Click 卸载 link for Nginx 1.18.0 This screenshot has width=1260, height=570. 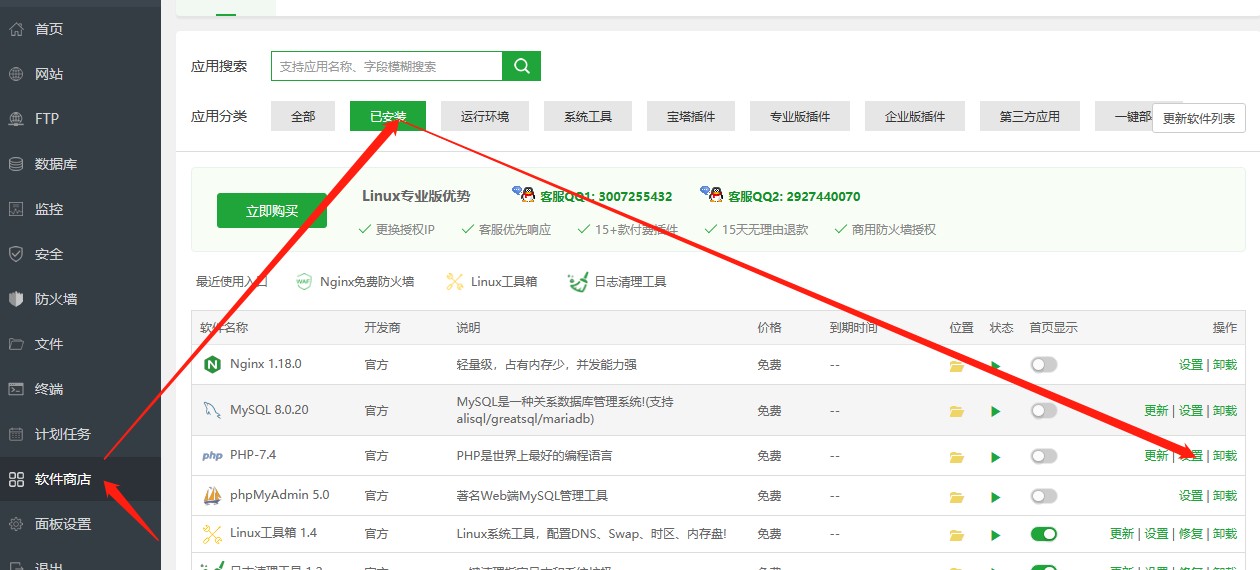[1225, 365]
